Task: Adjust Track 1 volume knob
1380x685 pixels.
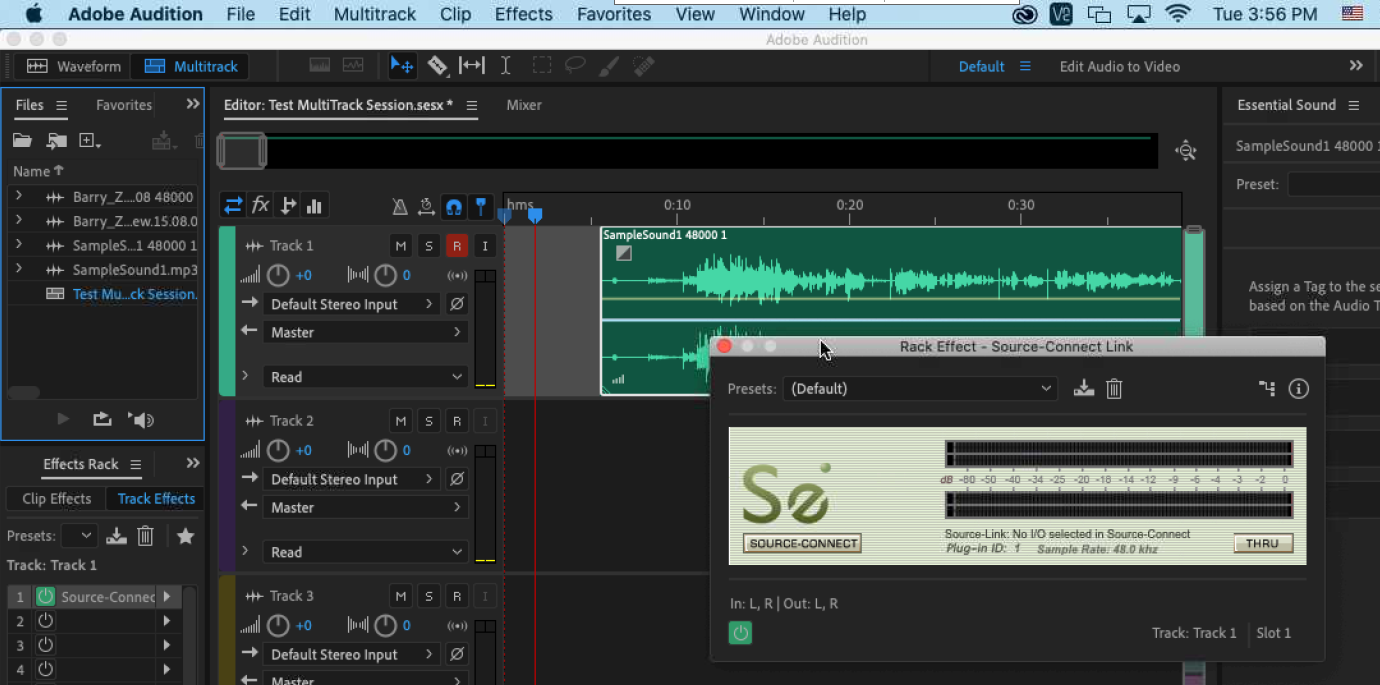Action: click(278, 275)
